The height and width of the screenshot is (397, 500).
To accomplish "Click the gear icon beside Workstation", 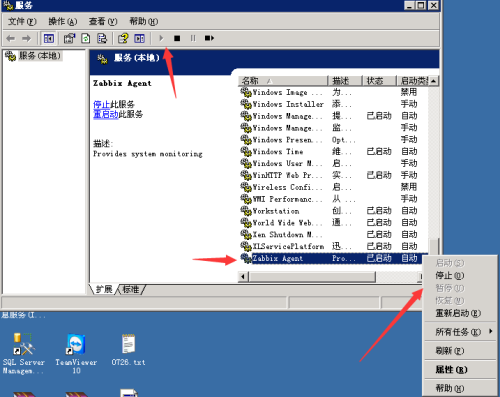I will [246, 211].
